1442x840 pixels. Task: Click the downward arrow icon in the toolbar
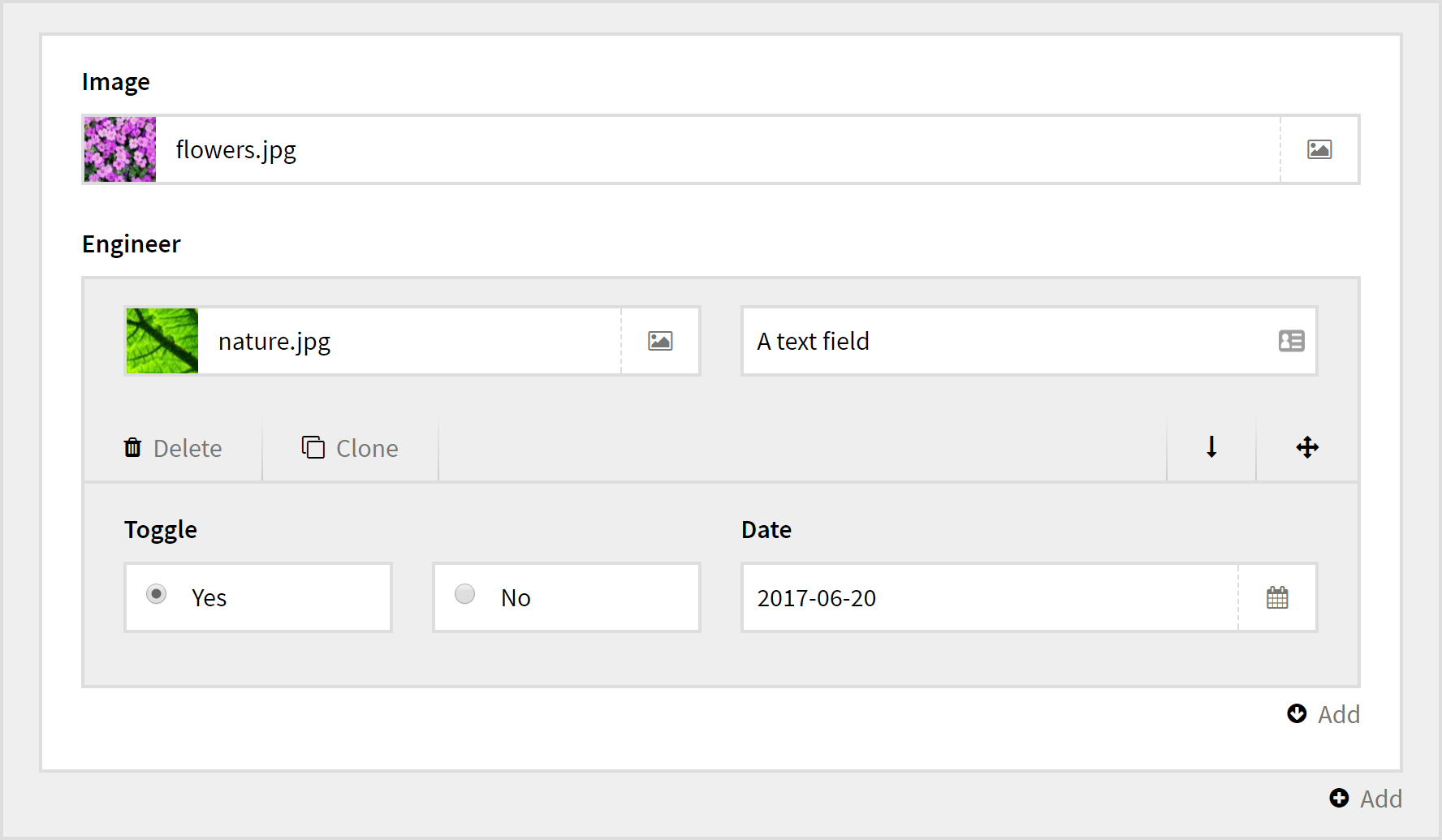point(1211,447)
